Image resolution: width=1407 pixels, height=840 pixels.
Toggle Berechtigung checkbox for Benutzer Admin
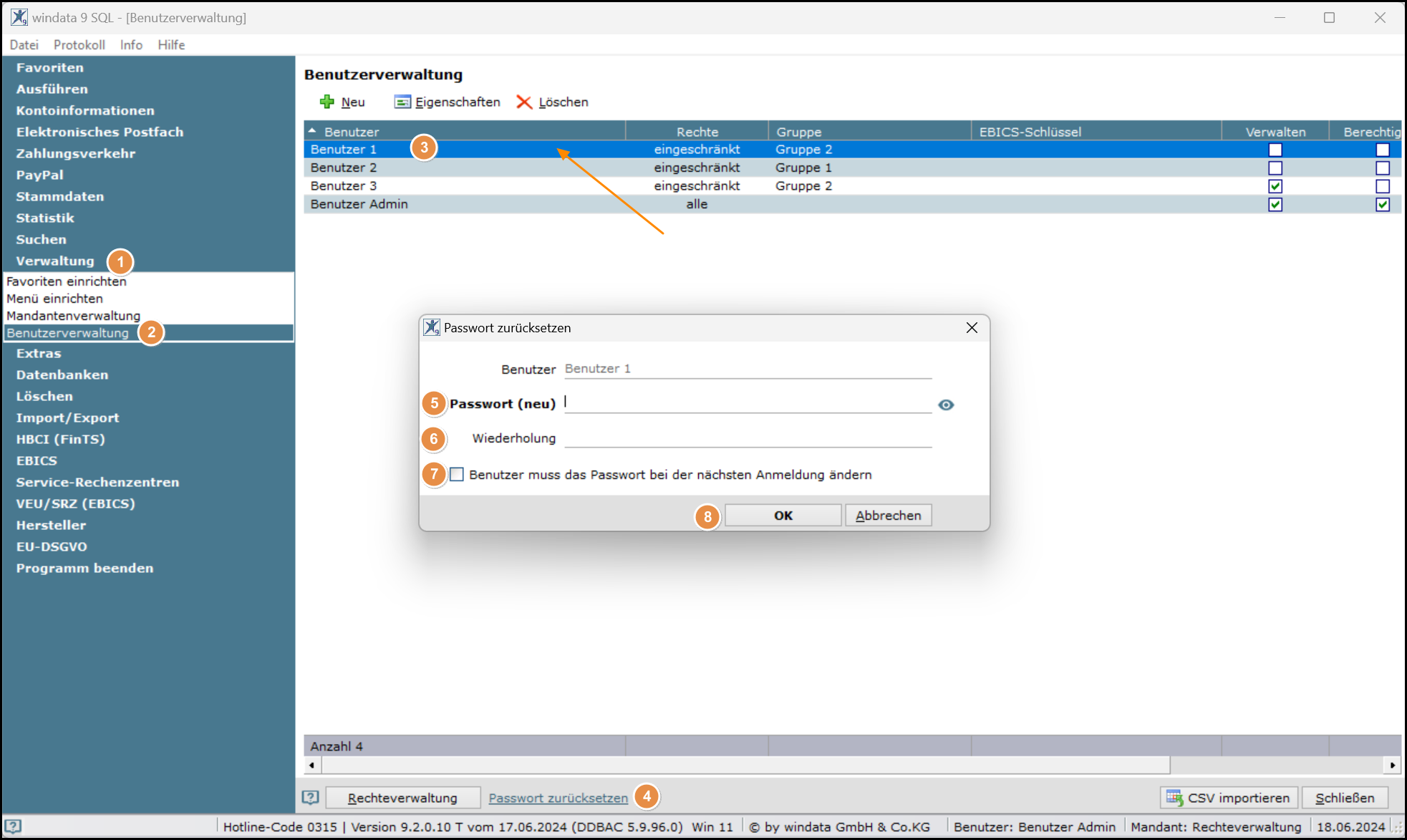tap(1383, 204)
